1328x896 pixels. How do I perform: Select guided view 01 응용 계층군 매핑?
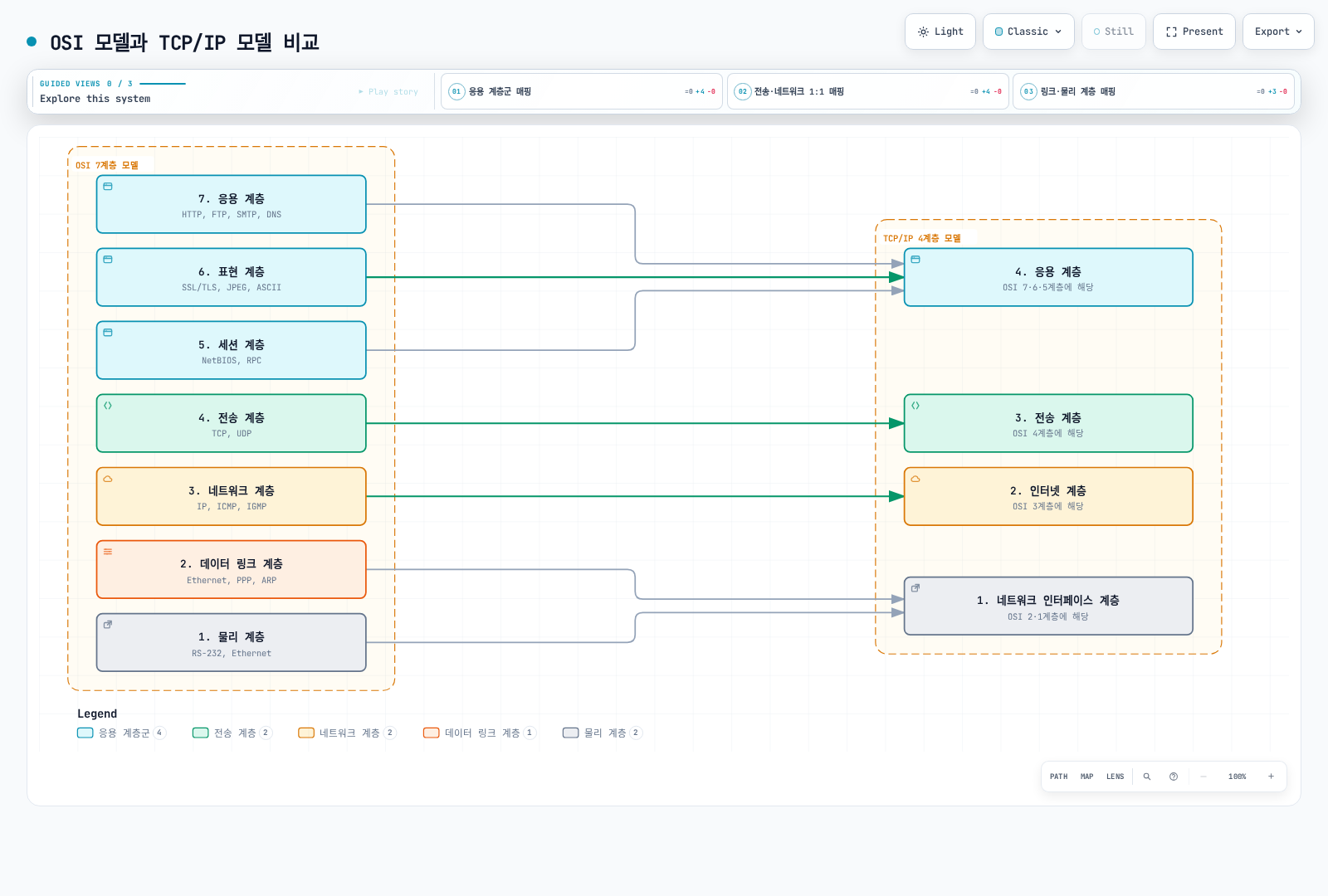[x=581, y=91]
